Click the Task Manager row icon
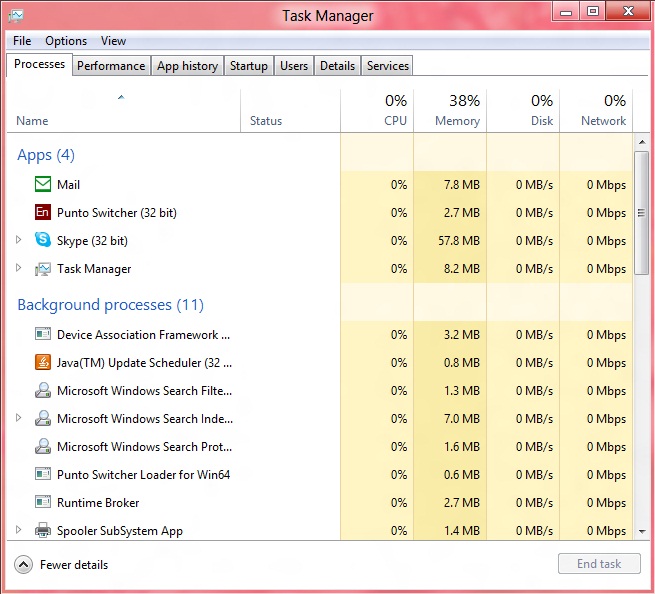 (43, 269)
